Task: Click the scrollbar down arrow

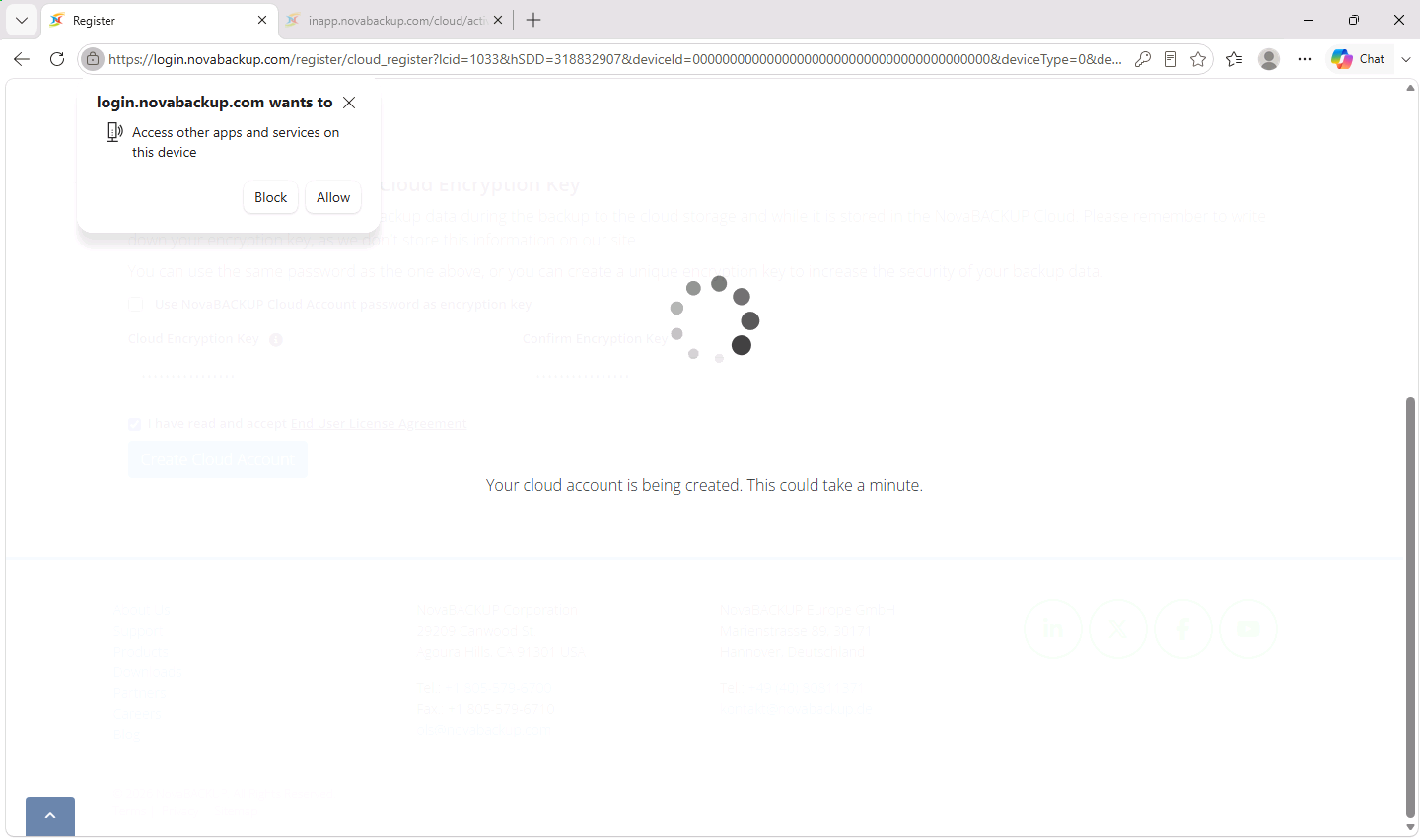Action: tap(1410, 828)
